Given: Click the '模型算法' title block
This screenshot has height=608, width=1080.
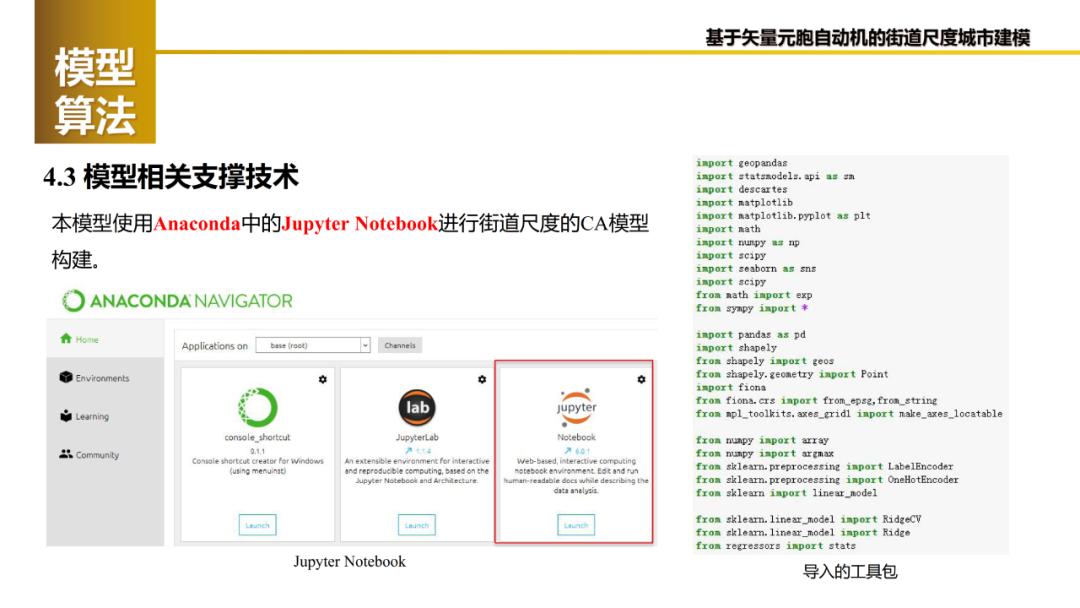Looking at the screenshot, I should [x=95, y=72].
